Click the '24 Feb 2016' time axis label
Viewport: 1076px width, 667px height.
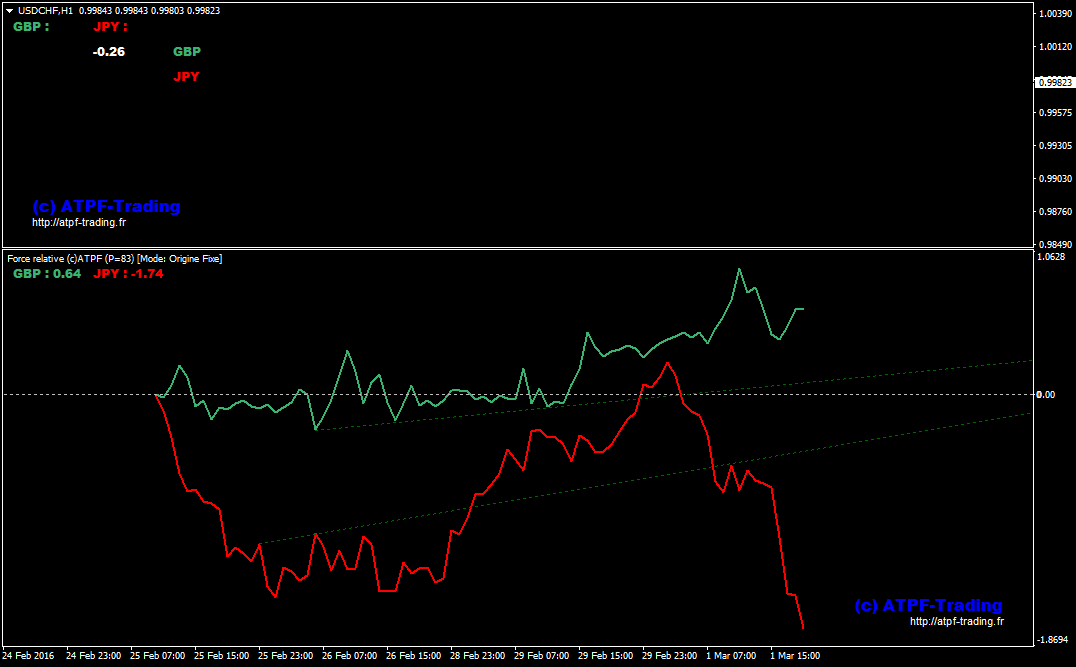[29, 655]
